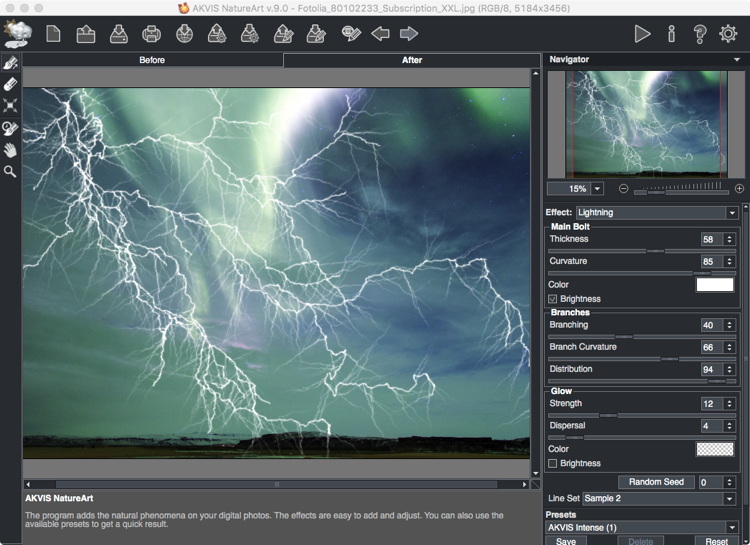
Task: Click the Print image icon
Action: pyautogui.click(x=151, y=34)
